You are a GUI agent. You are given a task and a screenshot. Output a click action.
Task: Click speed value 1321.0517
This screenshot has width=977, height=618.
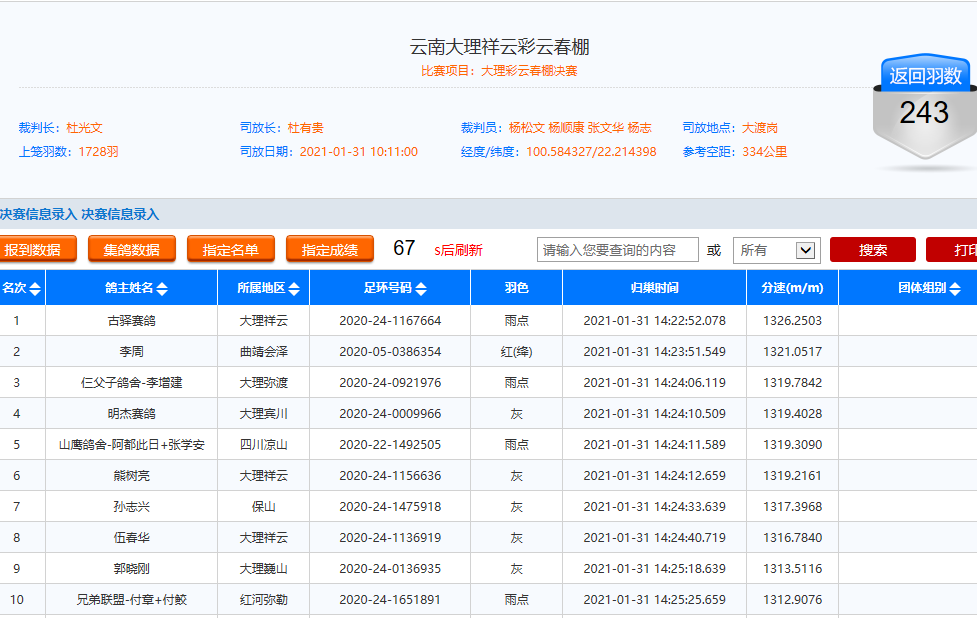tap(793, 352)
